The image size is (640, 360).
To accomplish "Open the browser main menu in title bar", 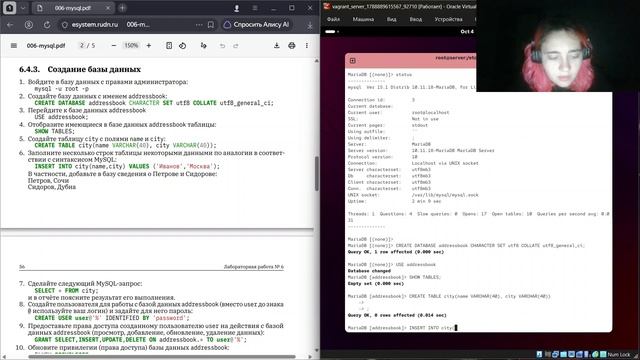I will coord(255,8).
